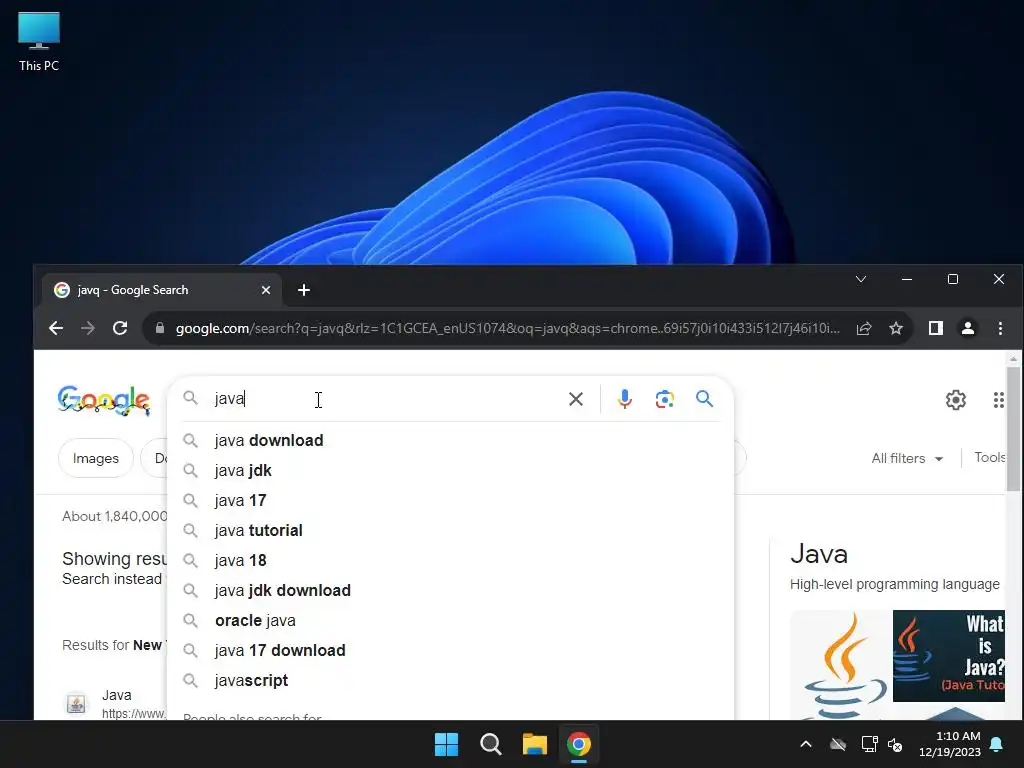This screenshot has height=768, width=1024.
Task: Open network status tray icon
Action: coord(869,744)
